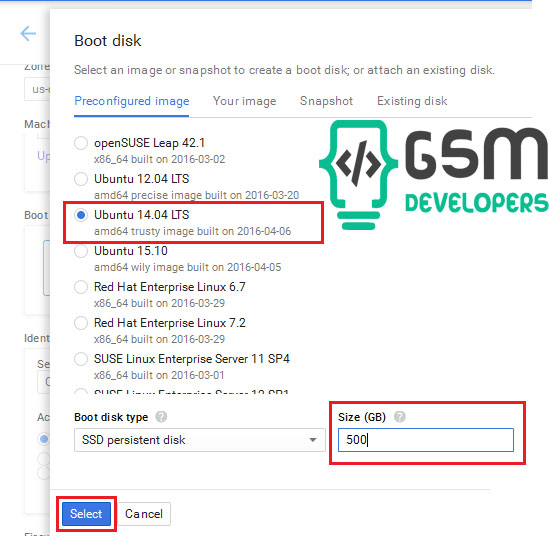This screenshot has width=549, height=541.
Task: Open the Existing disk tab
Action: pos(412,101)
